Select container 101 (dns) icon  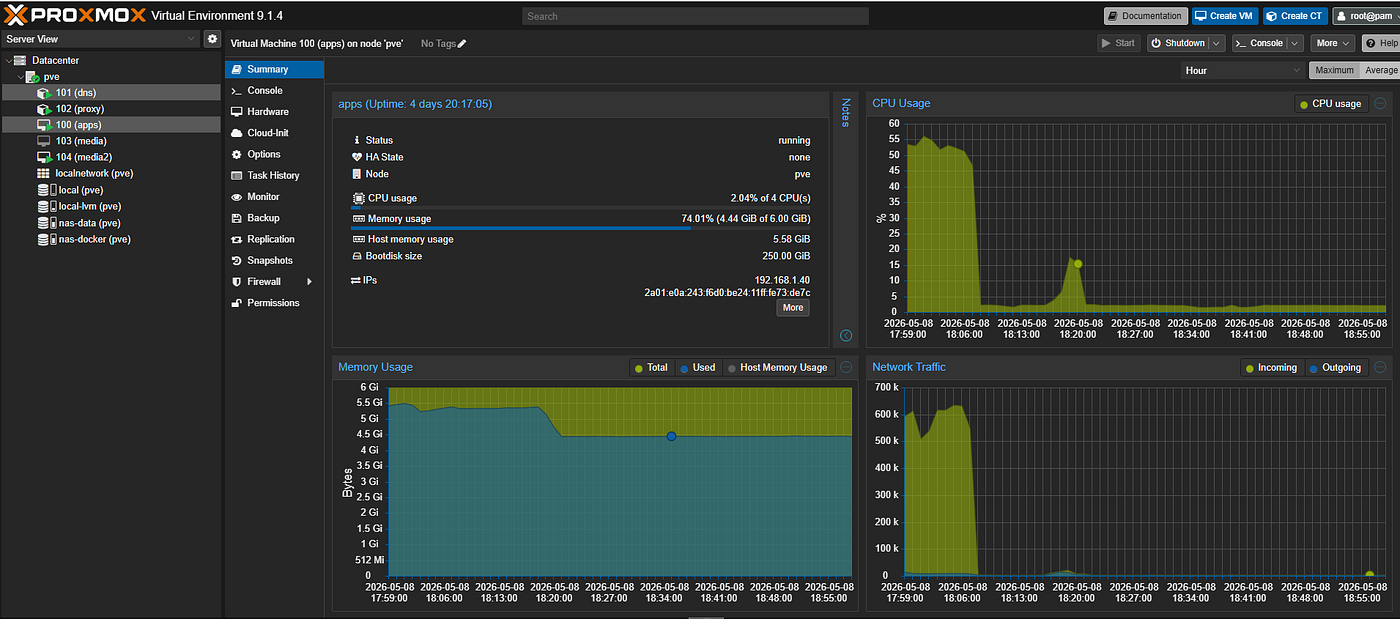44,93
